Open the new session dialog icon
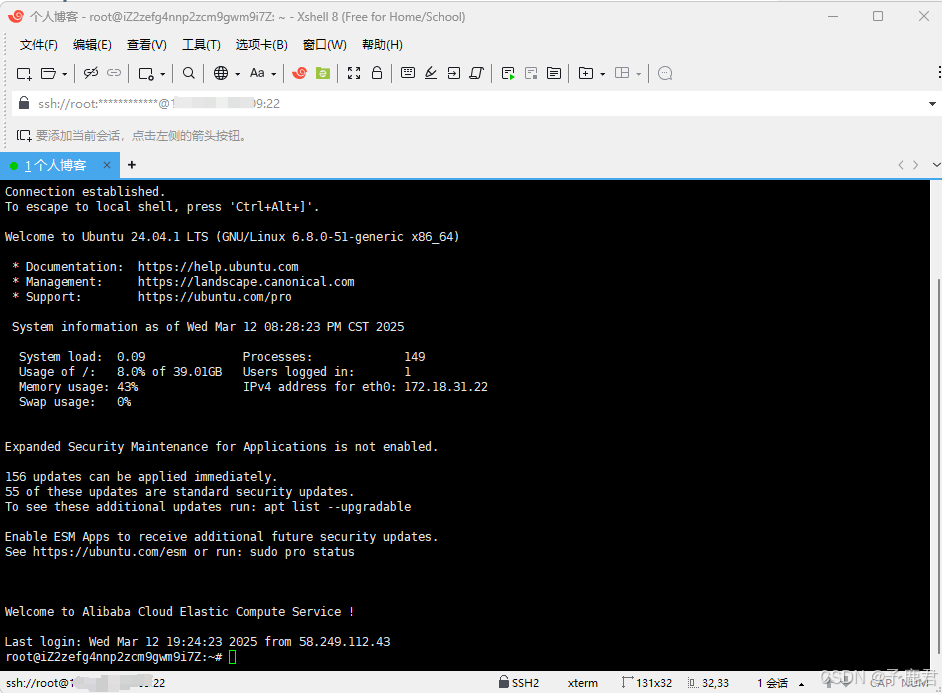 [x=24, y=73]
